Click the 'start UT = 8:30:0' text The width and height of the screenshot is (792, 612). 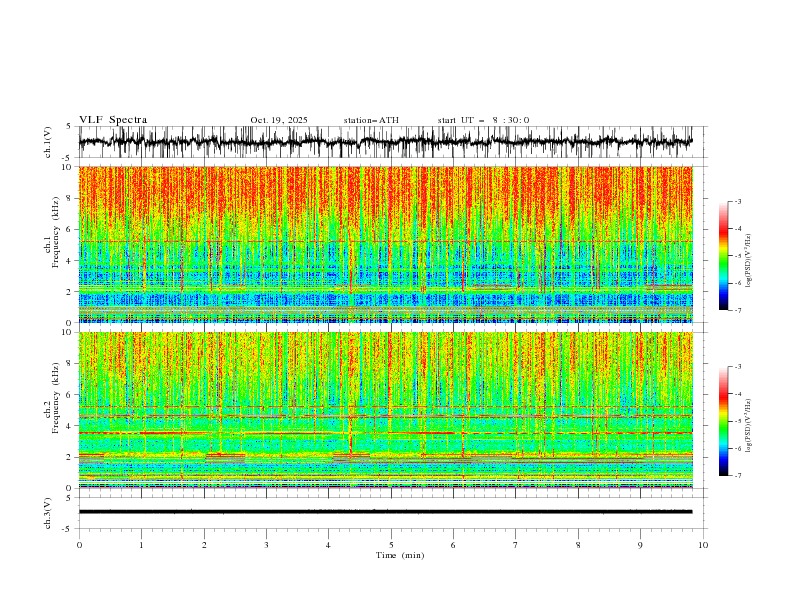tap(483, 120)
